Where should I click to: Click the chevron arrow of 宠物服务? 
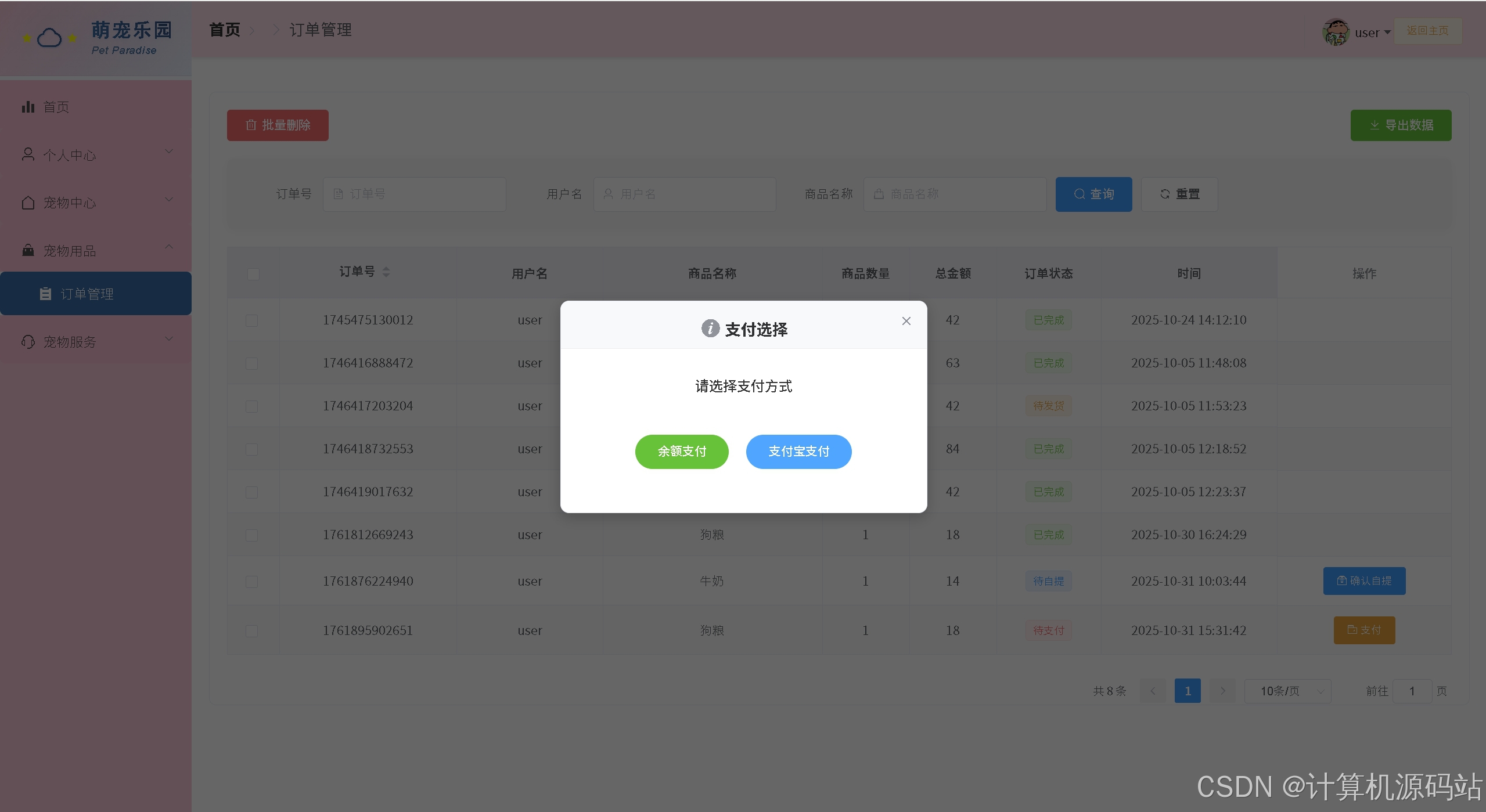[x=169, y=339]
